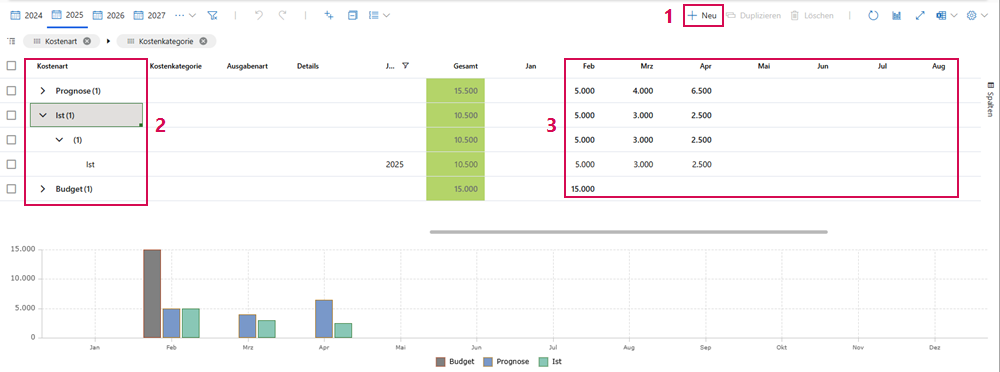The image size is (1000, 372).
Task: Click the Kostenkategorie grouping chip label
Action: 167,41
